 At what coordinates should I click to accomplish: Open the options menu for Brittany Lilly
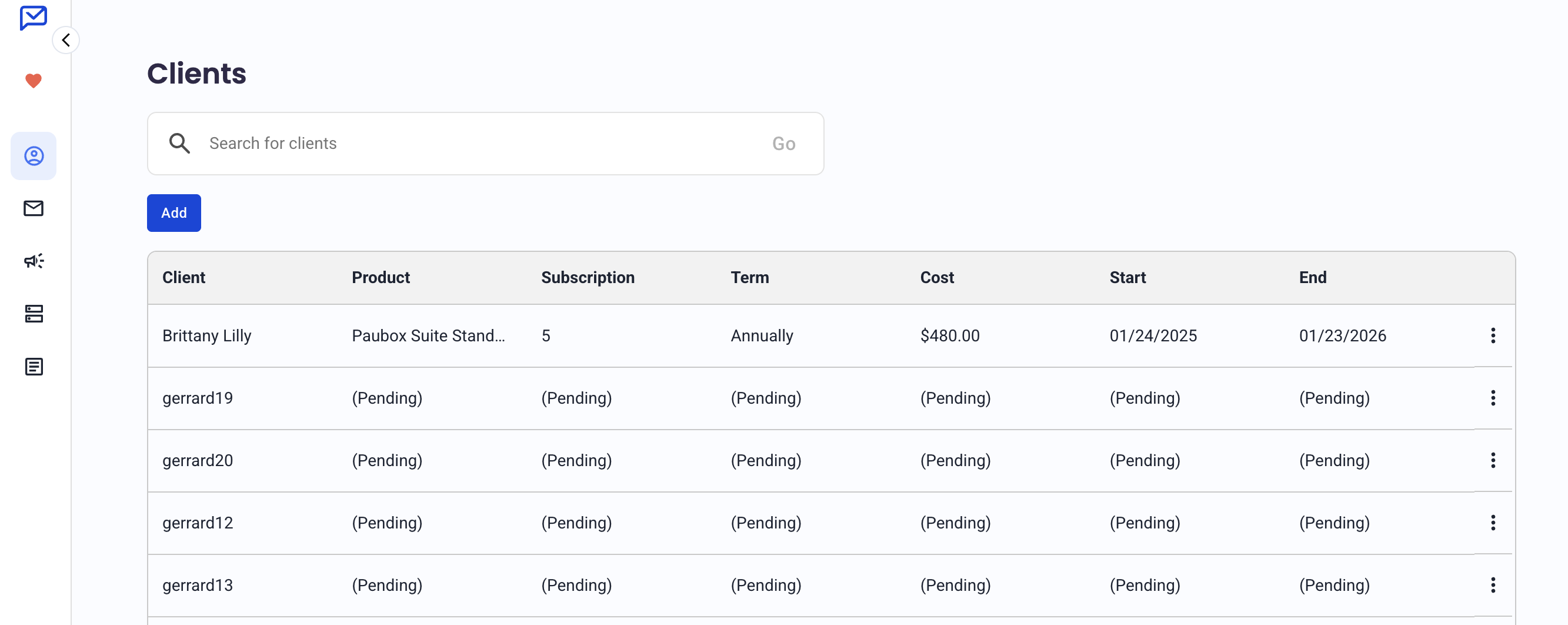(1493, 335)
